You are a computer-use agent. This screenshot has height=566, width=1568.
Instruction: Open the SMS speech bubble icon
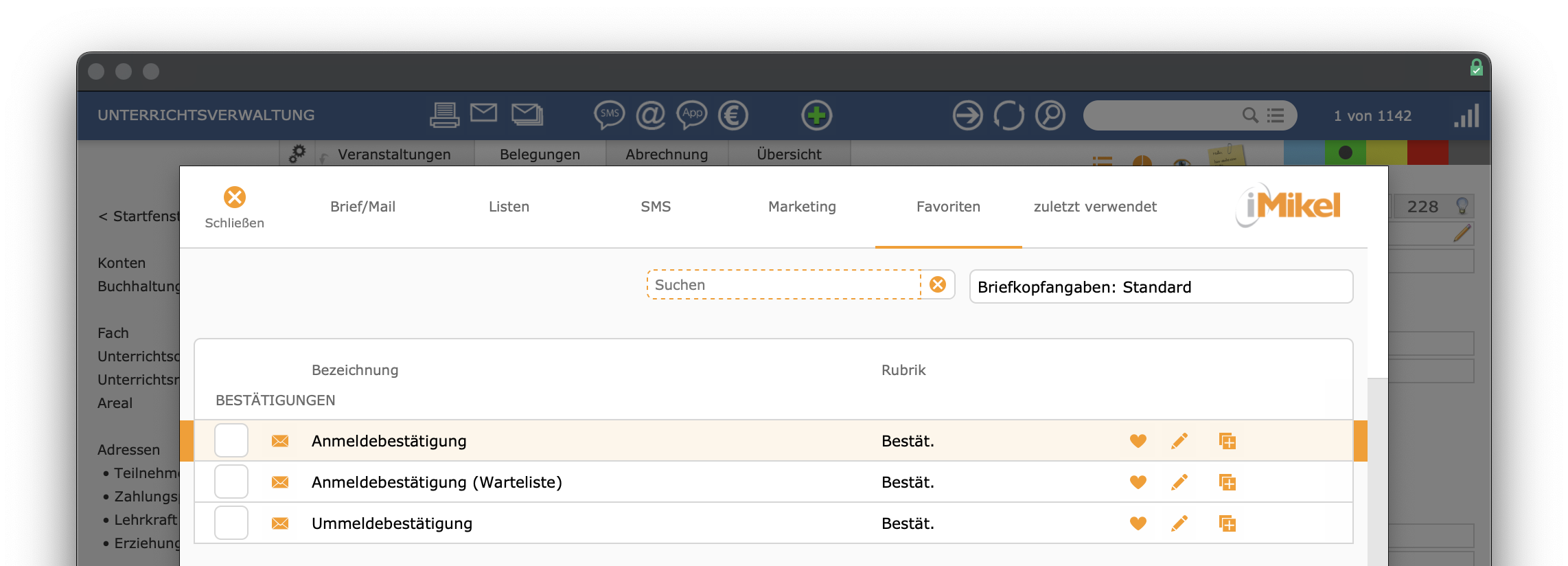609,115
